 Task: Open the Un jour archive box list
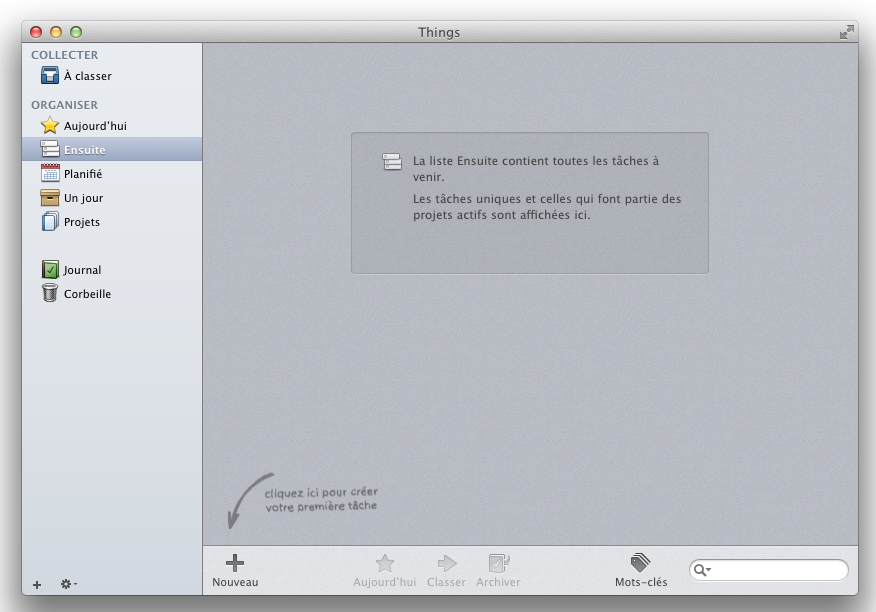click(83, 198)
